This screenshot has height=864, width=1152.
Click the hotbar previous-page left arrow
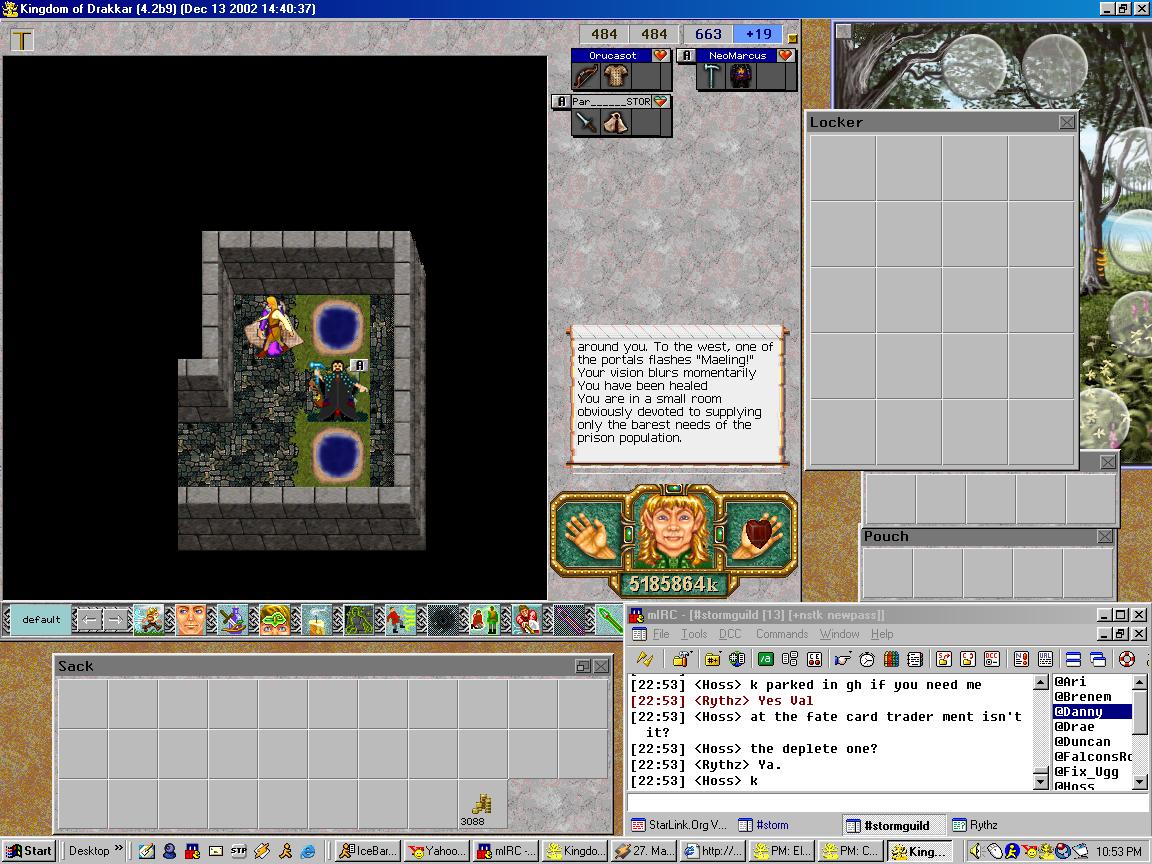[x=90, y=620]
